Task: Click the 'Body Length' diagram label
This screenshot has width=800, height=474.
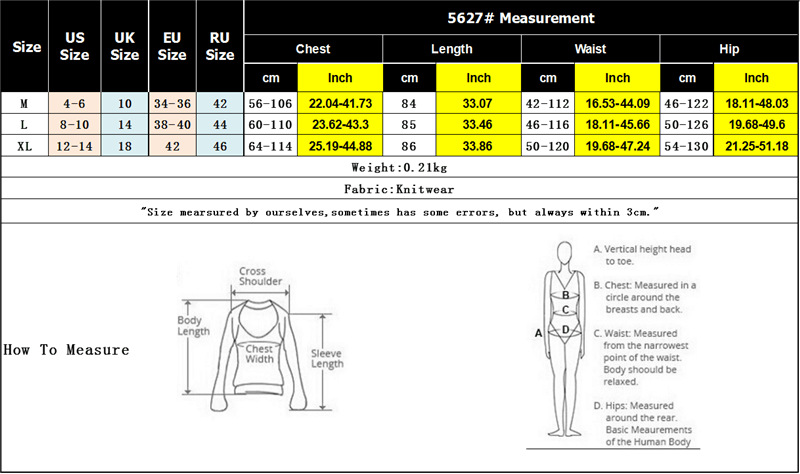Action: (x=193, y=326)
